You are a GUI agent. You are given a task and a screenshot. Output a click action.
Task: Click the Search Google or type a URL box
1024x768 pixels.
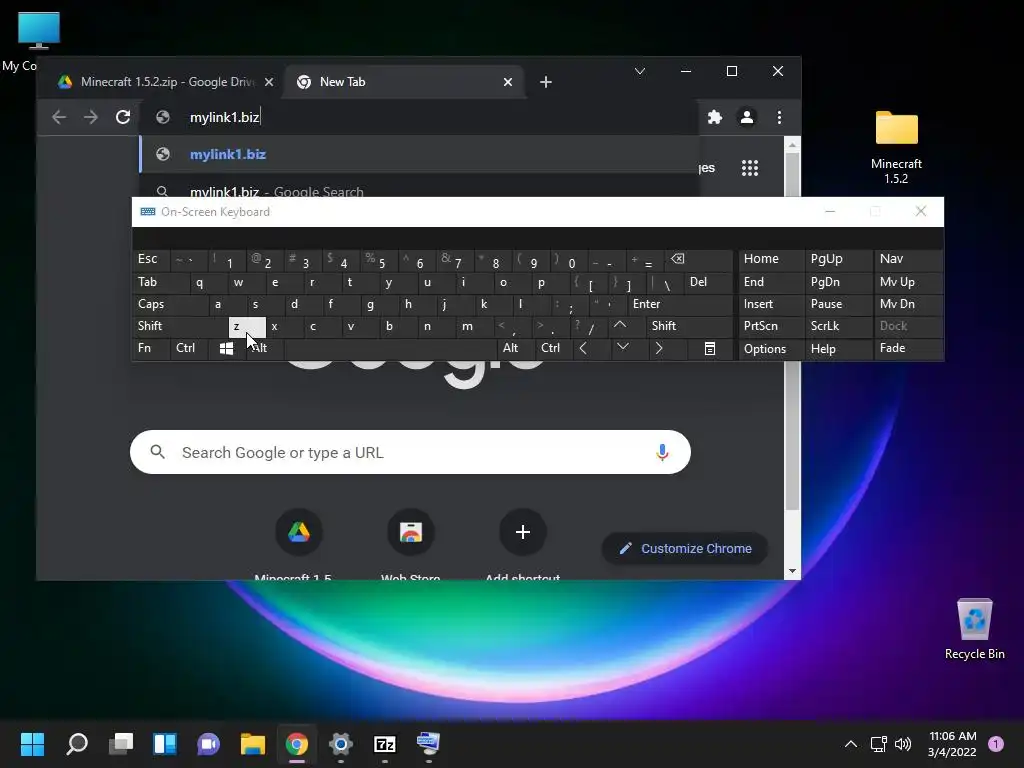click(410, 452)
